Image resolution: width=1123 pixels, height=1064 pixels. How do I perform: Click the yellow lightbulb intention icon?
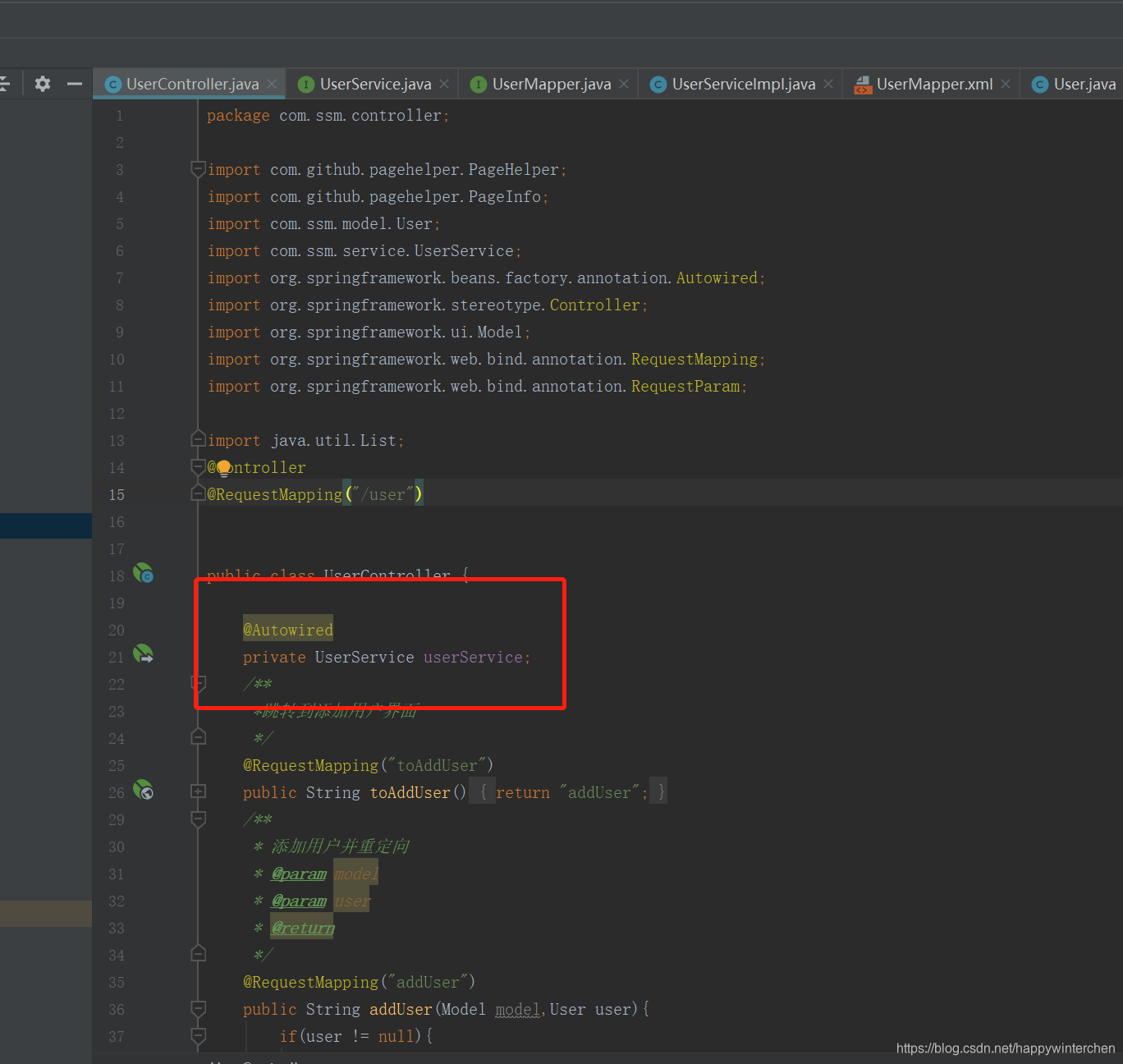[223, 469]
